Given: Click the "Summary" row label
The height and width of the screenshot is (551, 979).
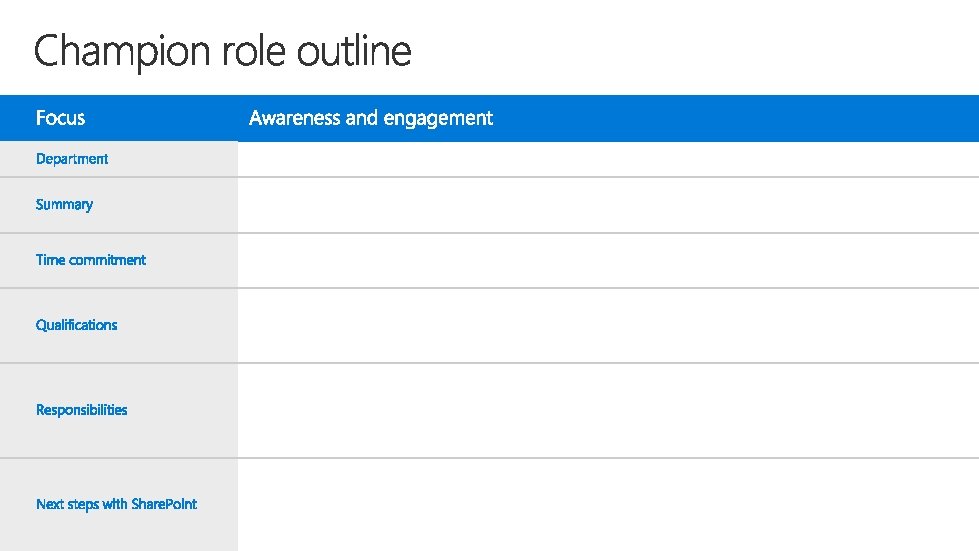Looking at the screenshot, I should (x=64, y=205).
